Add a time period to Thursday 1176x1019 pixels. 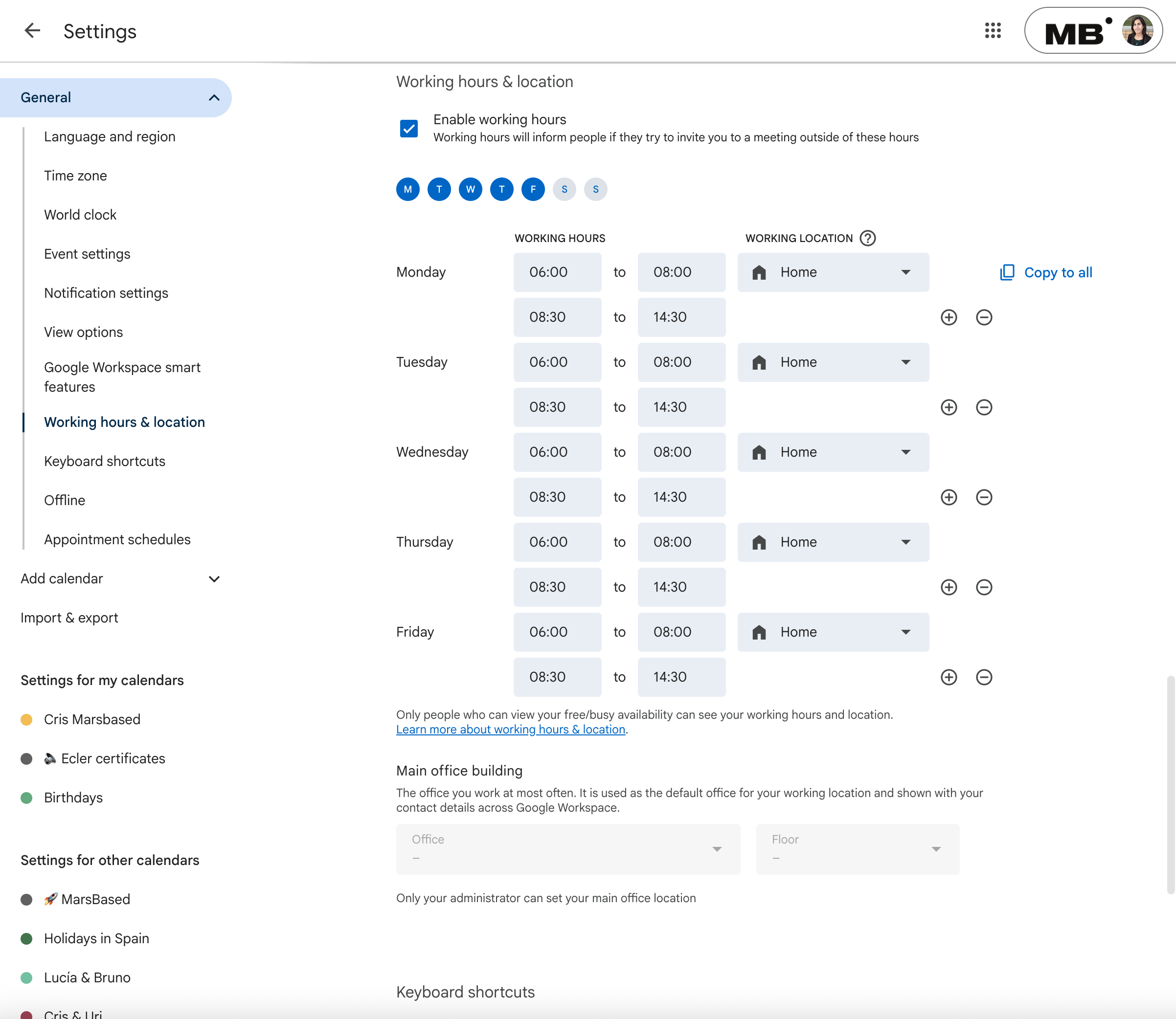pos(949,587)
